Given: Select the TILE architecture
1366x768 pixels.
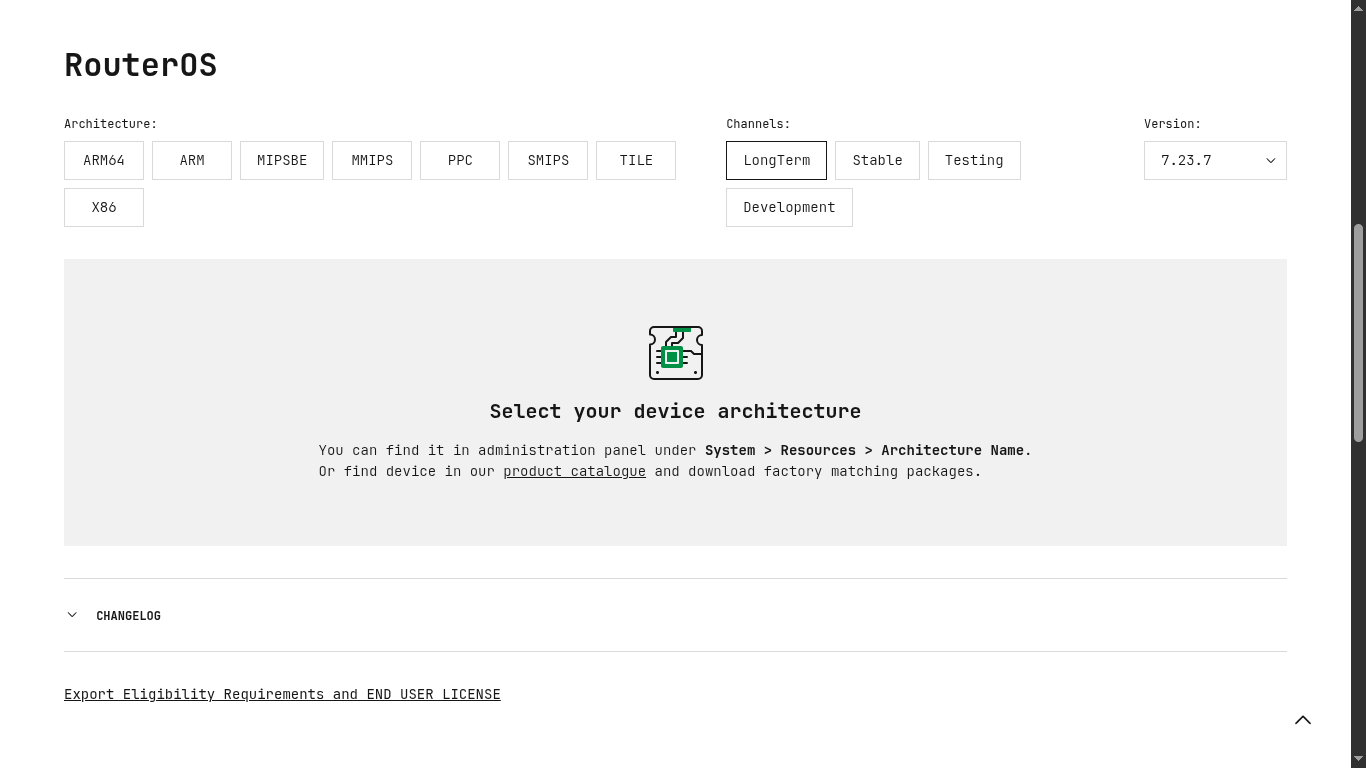Looking at the screenshot, I should coord(636,160).
